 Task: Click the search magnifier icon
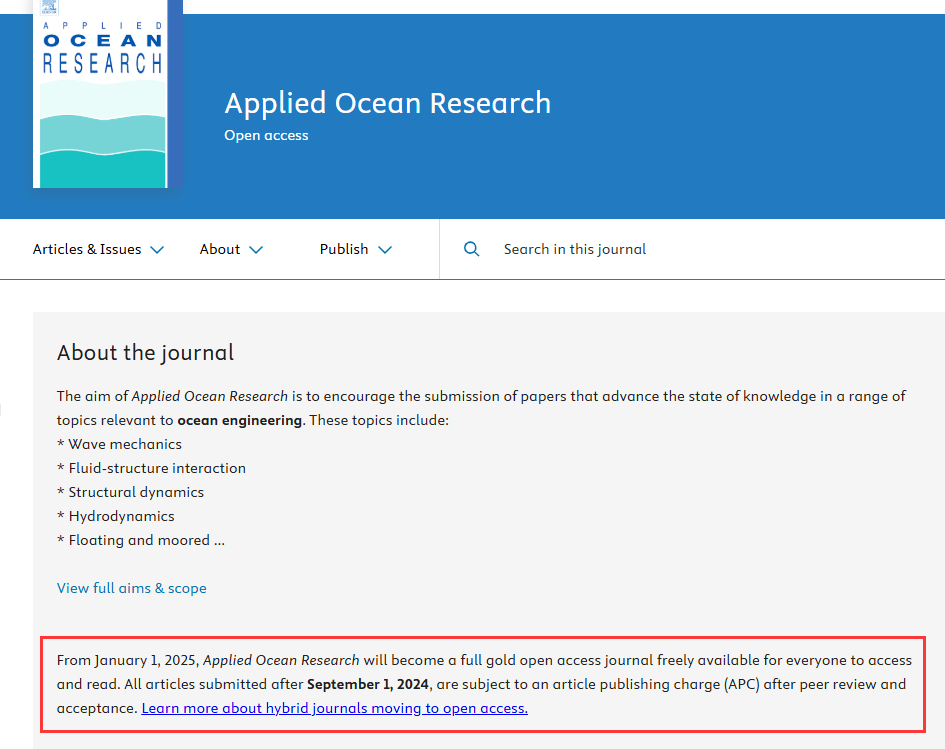click(x=471, y=249)
